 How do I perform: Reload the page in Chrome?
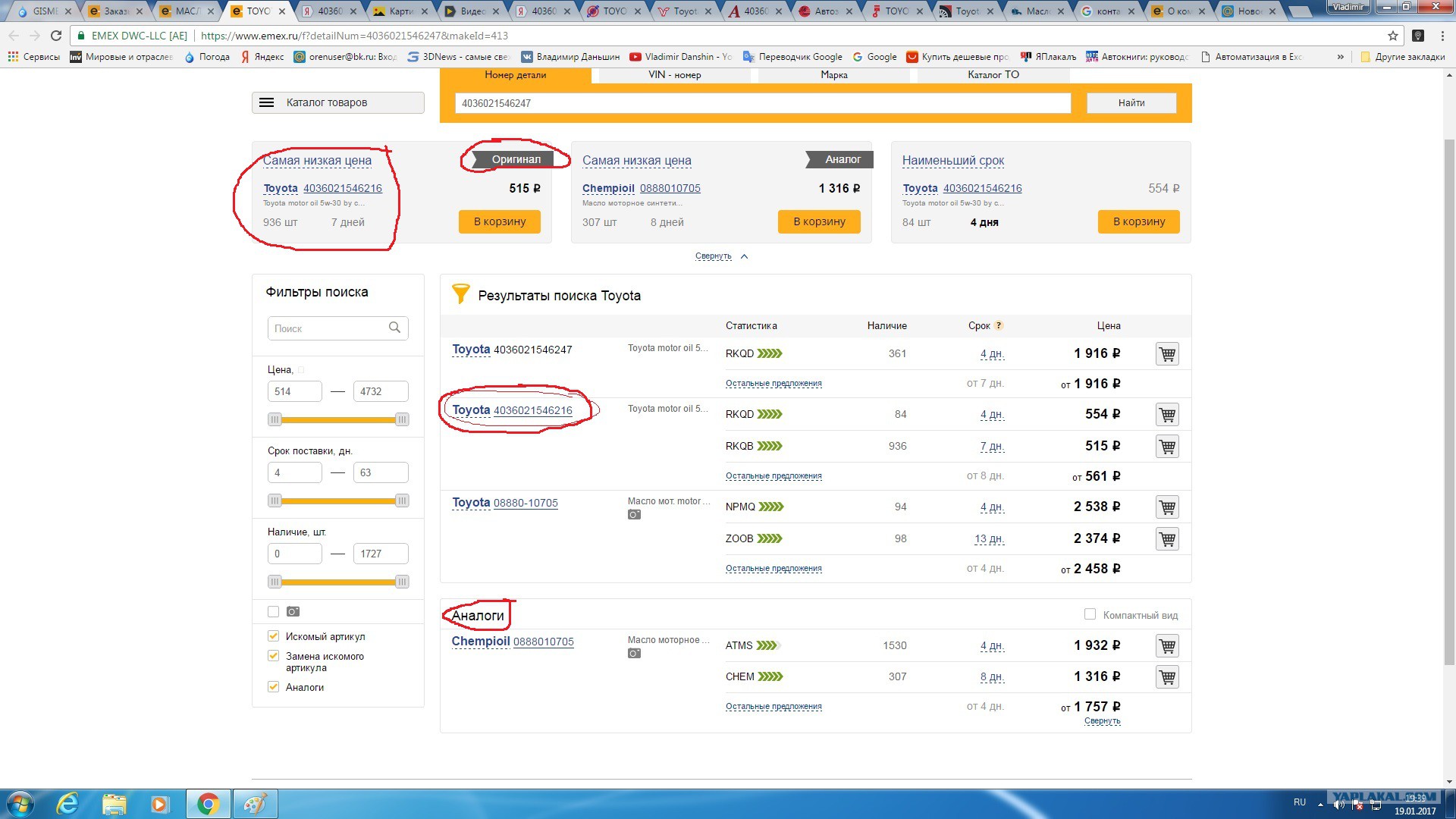point(56,36)
